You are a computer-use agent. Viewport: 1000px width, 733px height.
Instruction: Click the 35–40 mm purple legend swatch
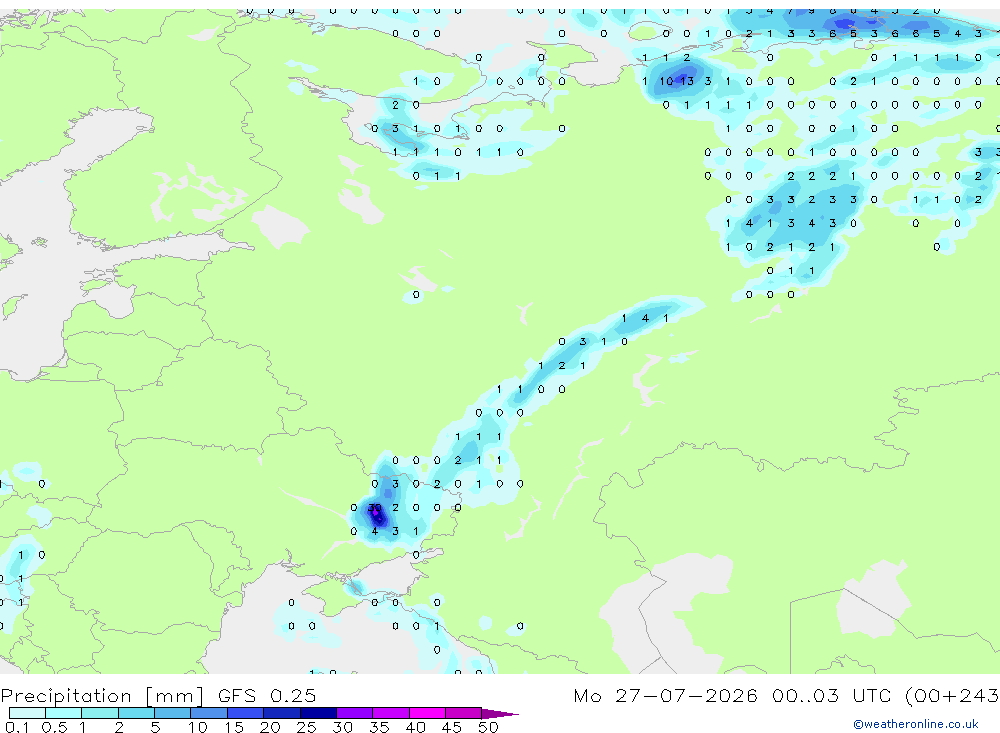[391, 713]
